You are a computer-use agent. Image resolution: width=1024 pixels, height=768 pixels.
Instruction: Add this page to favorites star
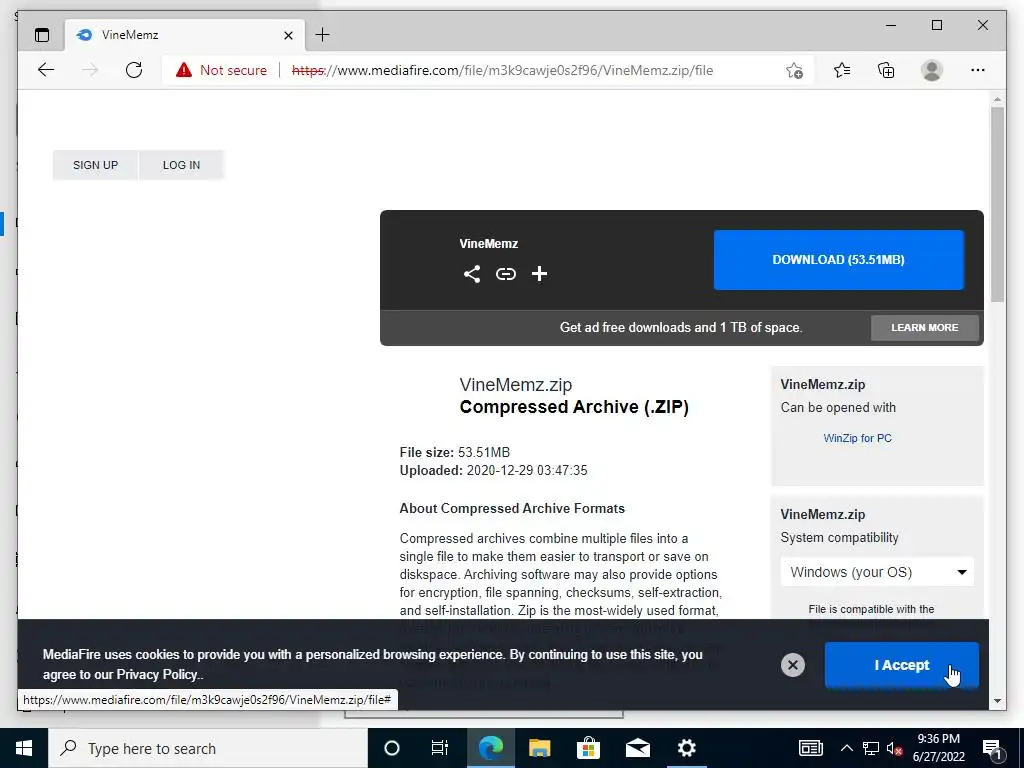coord(794,70)
